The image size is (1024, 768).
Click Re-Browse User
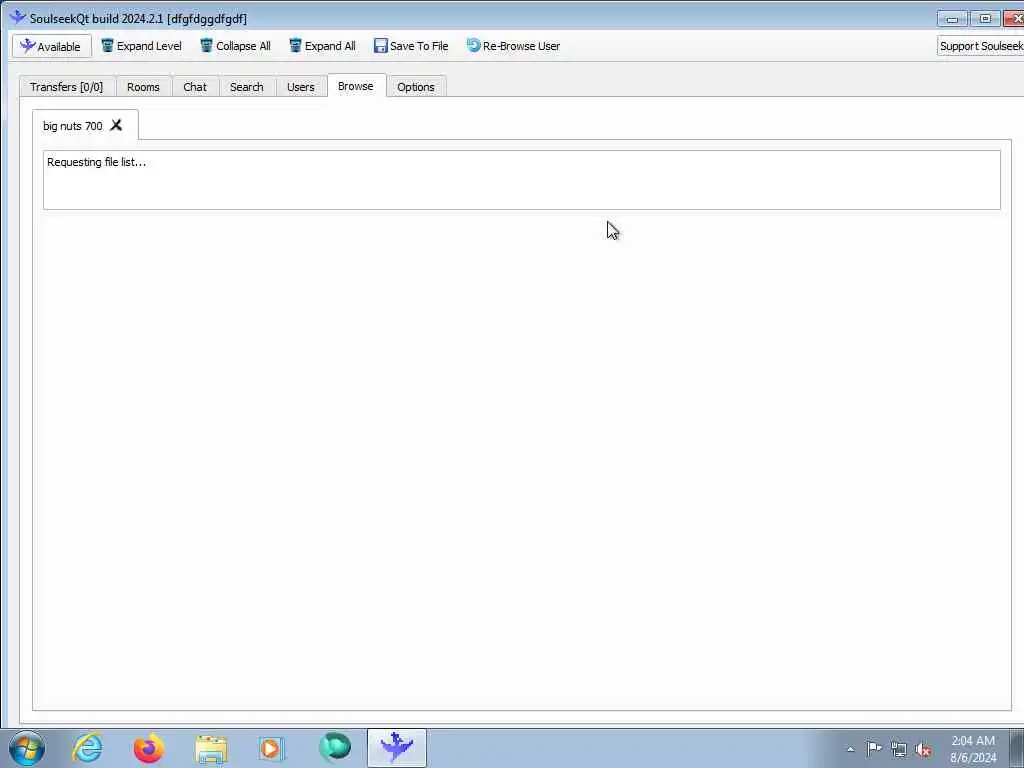pos(513,46)
